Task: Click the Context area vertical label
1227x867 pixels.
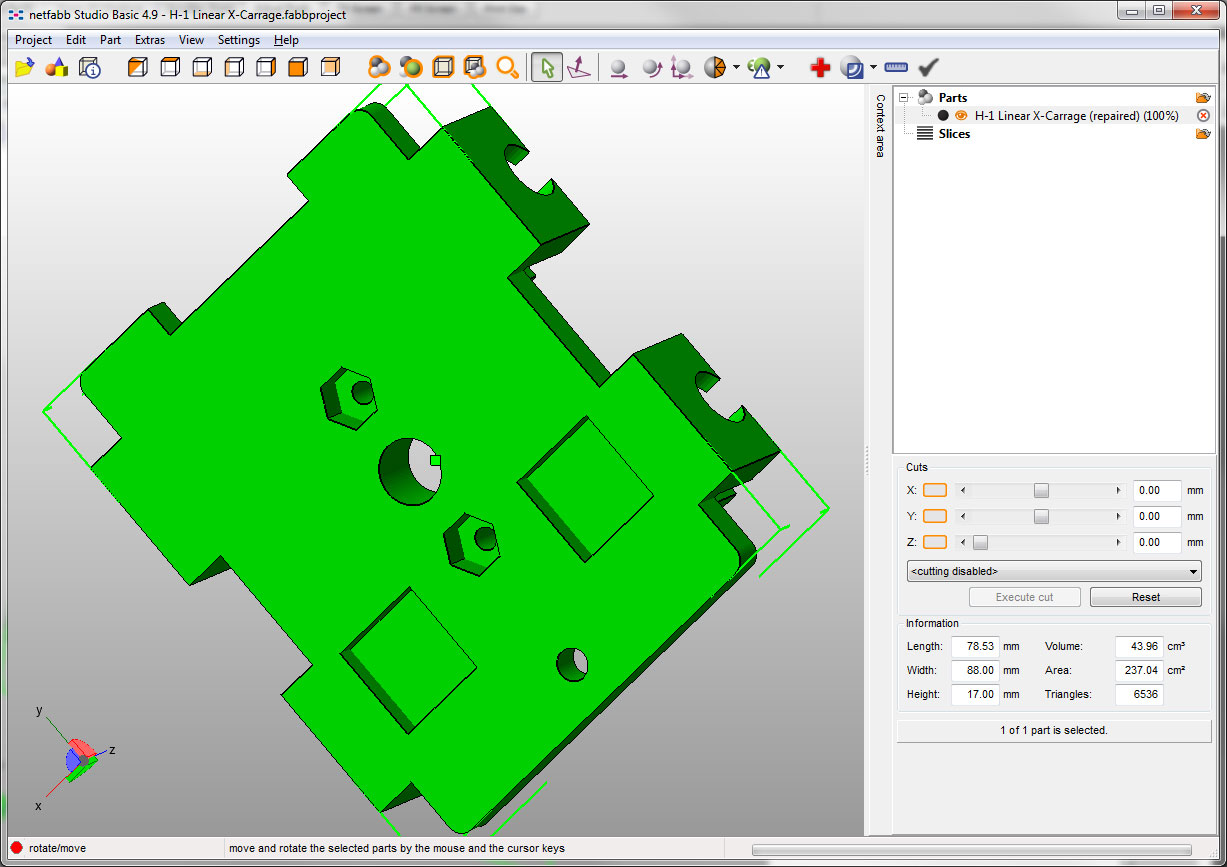Action: pos(880,126)
